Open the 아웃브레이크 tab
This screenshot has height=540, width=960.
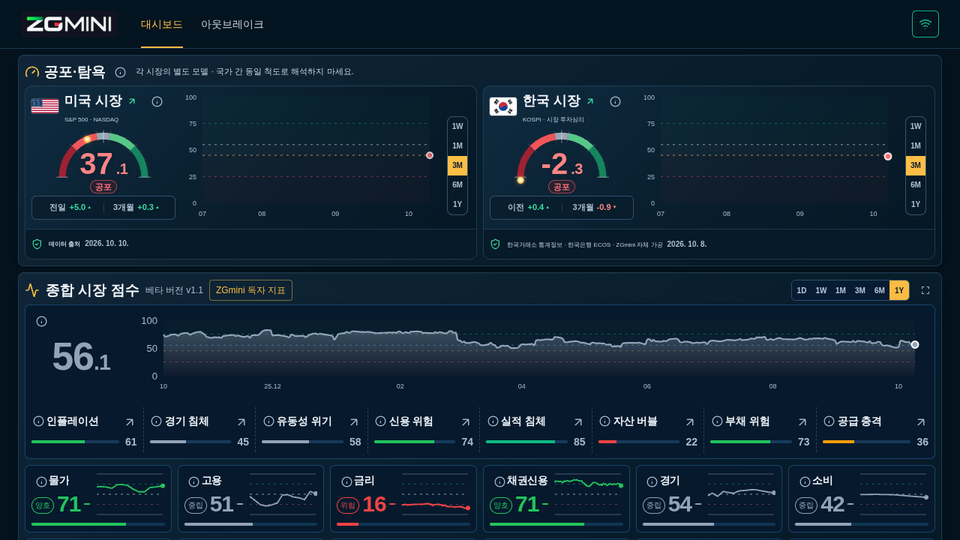232,24
